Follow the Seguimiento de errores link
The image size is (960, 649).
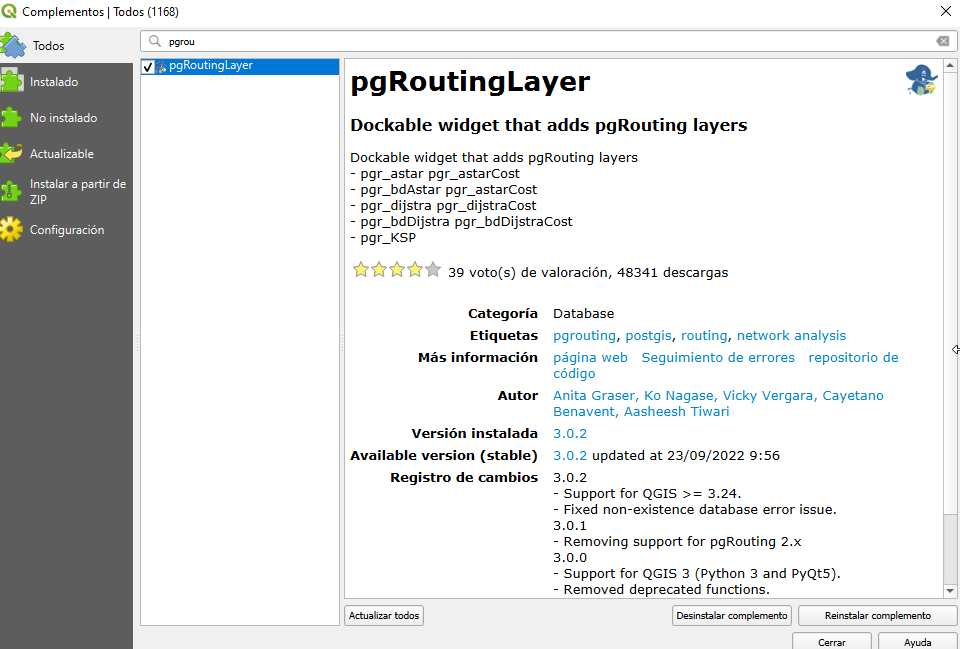718,358
